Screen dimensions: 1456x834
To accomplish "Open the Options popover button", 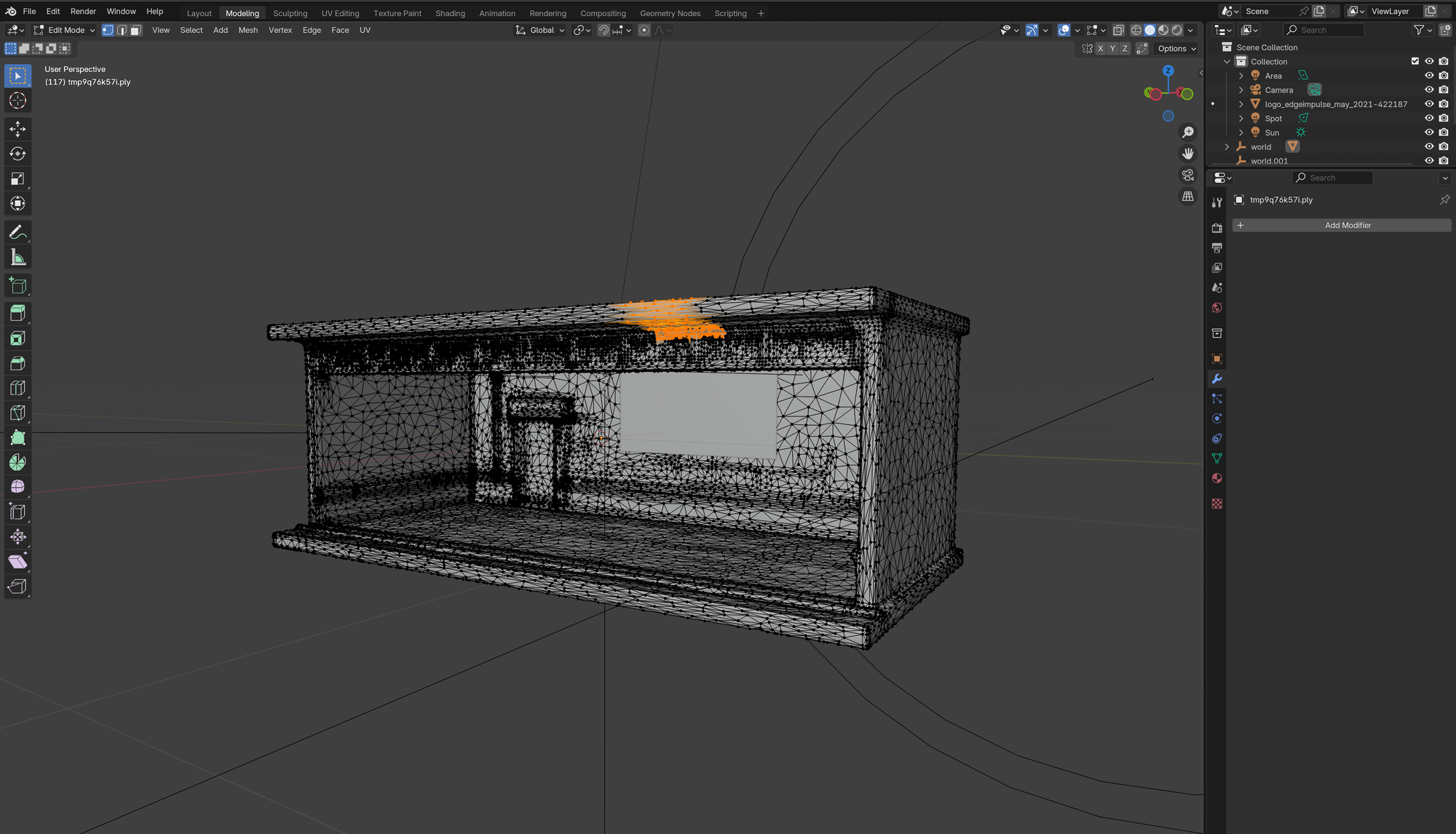I will pyautogui.click(x=1176, y=49).
